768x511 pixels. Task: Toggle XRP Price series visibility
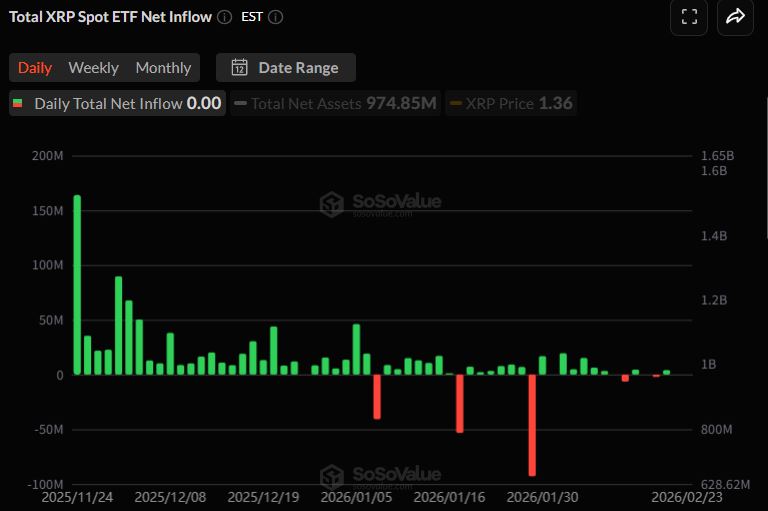[x=510, y=103]
